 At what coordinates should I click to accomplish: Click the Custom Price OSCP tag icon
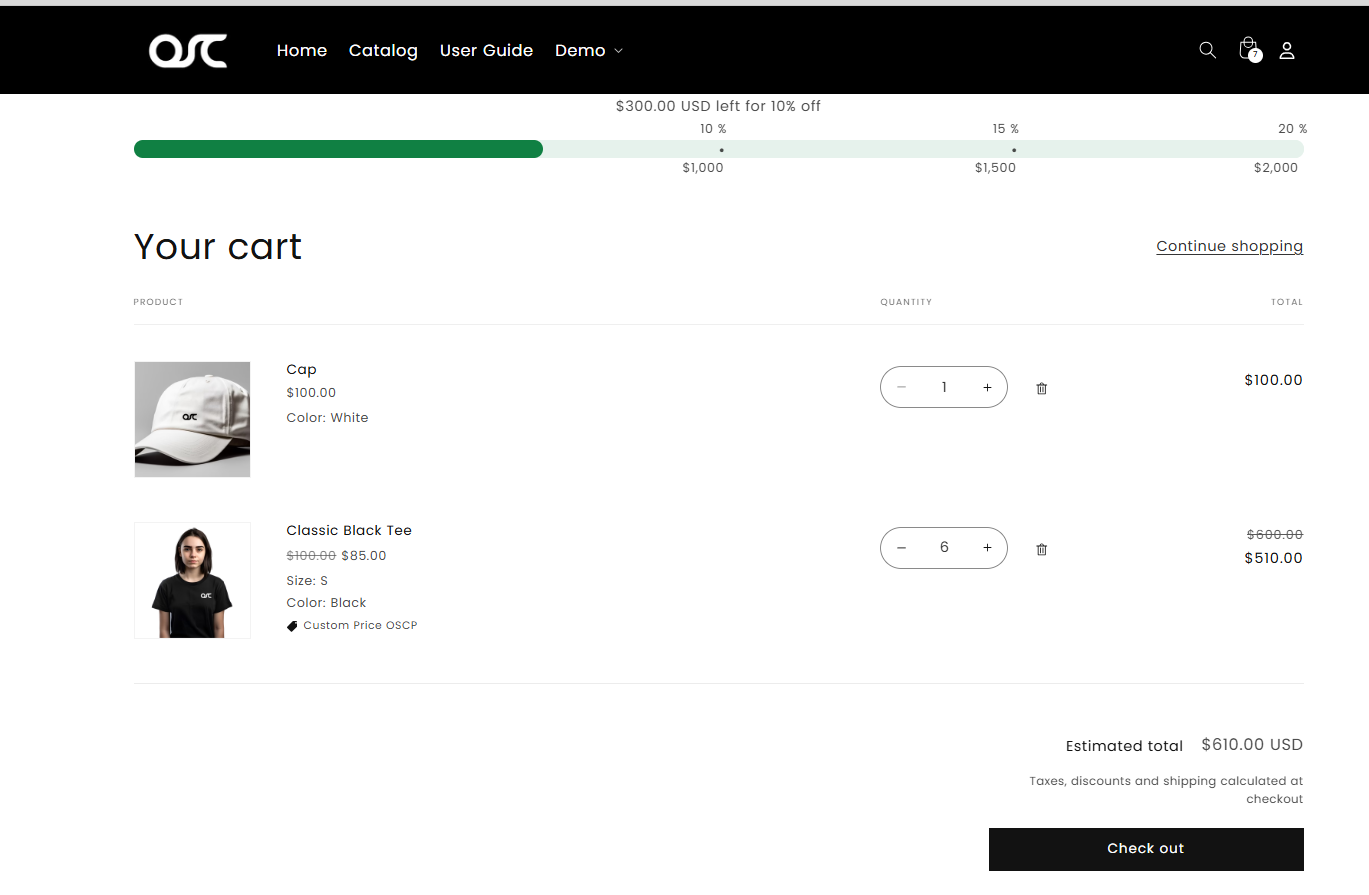click(x=292, y=626)
